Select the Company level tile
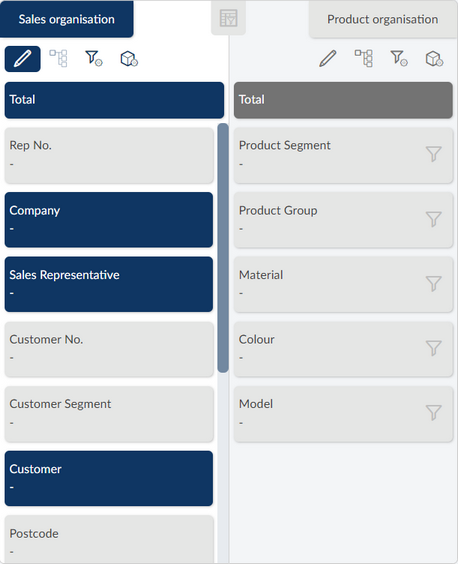This screenshot has width=458, height=564. [109, 219]
